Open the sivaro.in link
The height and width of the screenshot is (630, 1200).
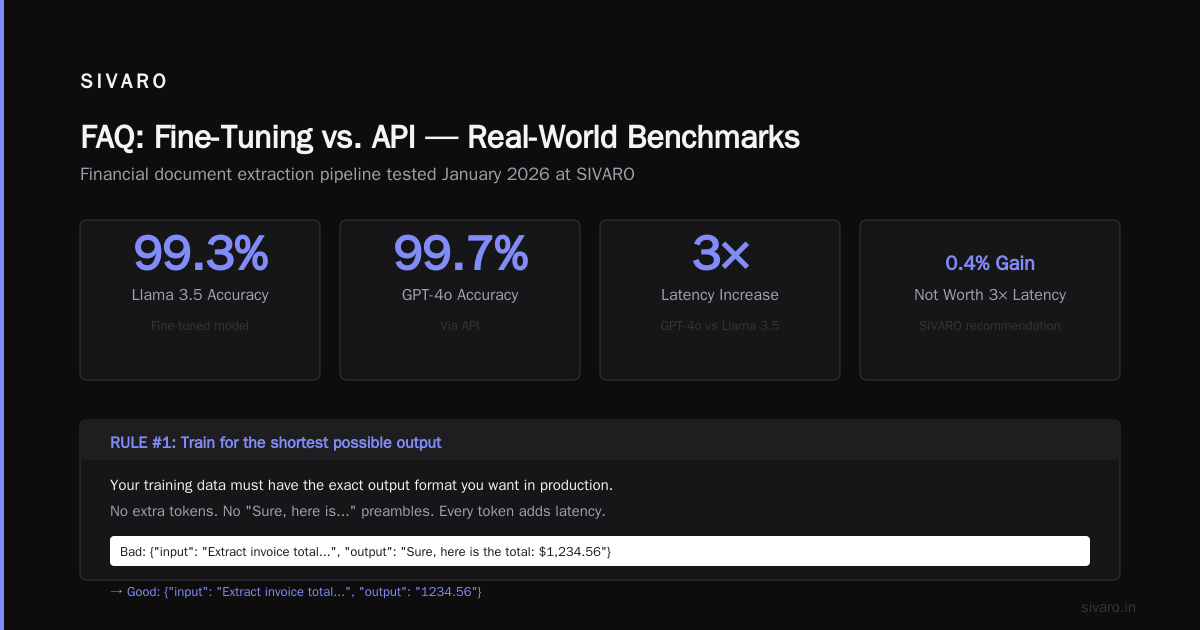(x=1108, y=607)
